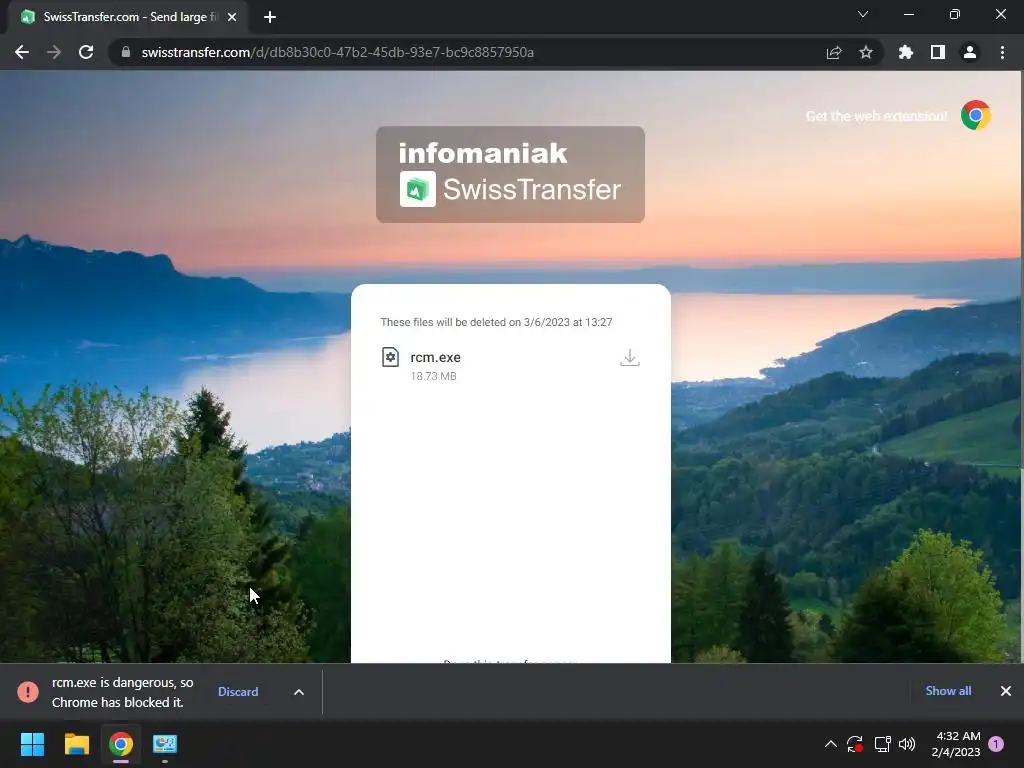
Task: Open a new browser tab
Action: 270,17
